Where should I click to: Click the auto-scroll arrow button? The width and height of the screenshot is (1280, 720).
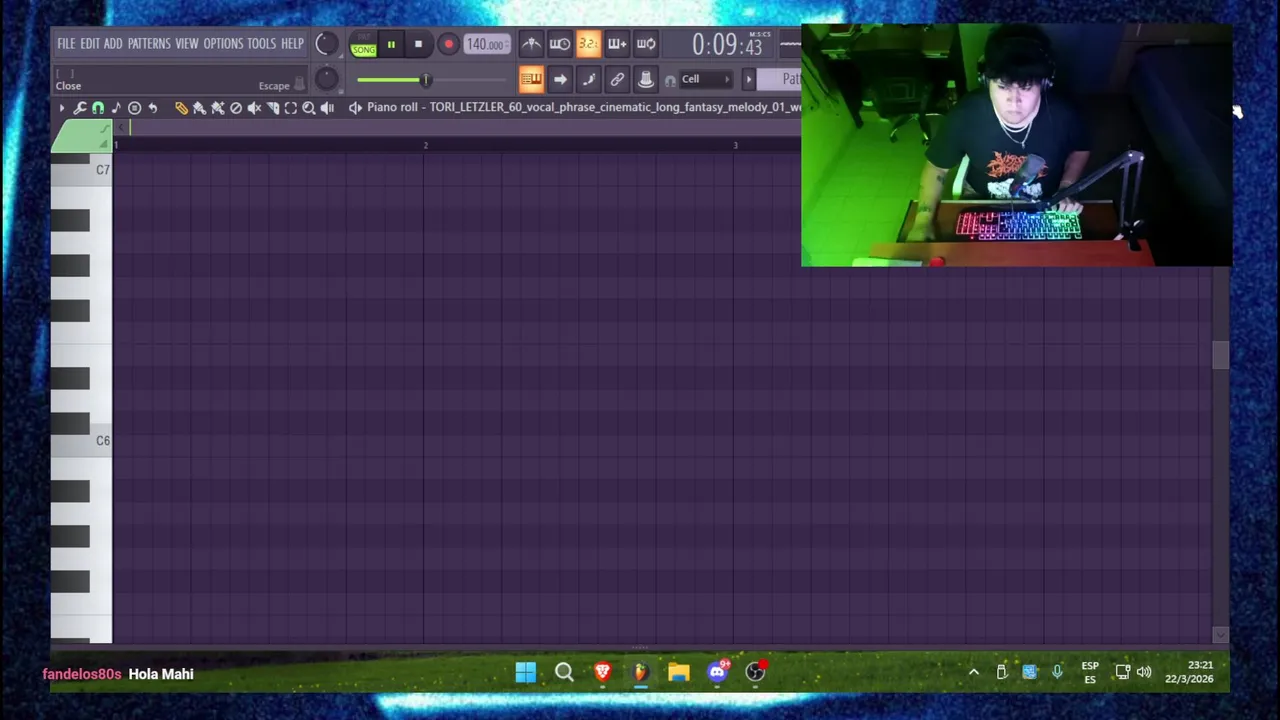pos(560,79)
